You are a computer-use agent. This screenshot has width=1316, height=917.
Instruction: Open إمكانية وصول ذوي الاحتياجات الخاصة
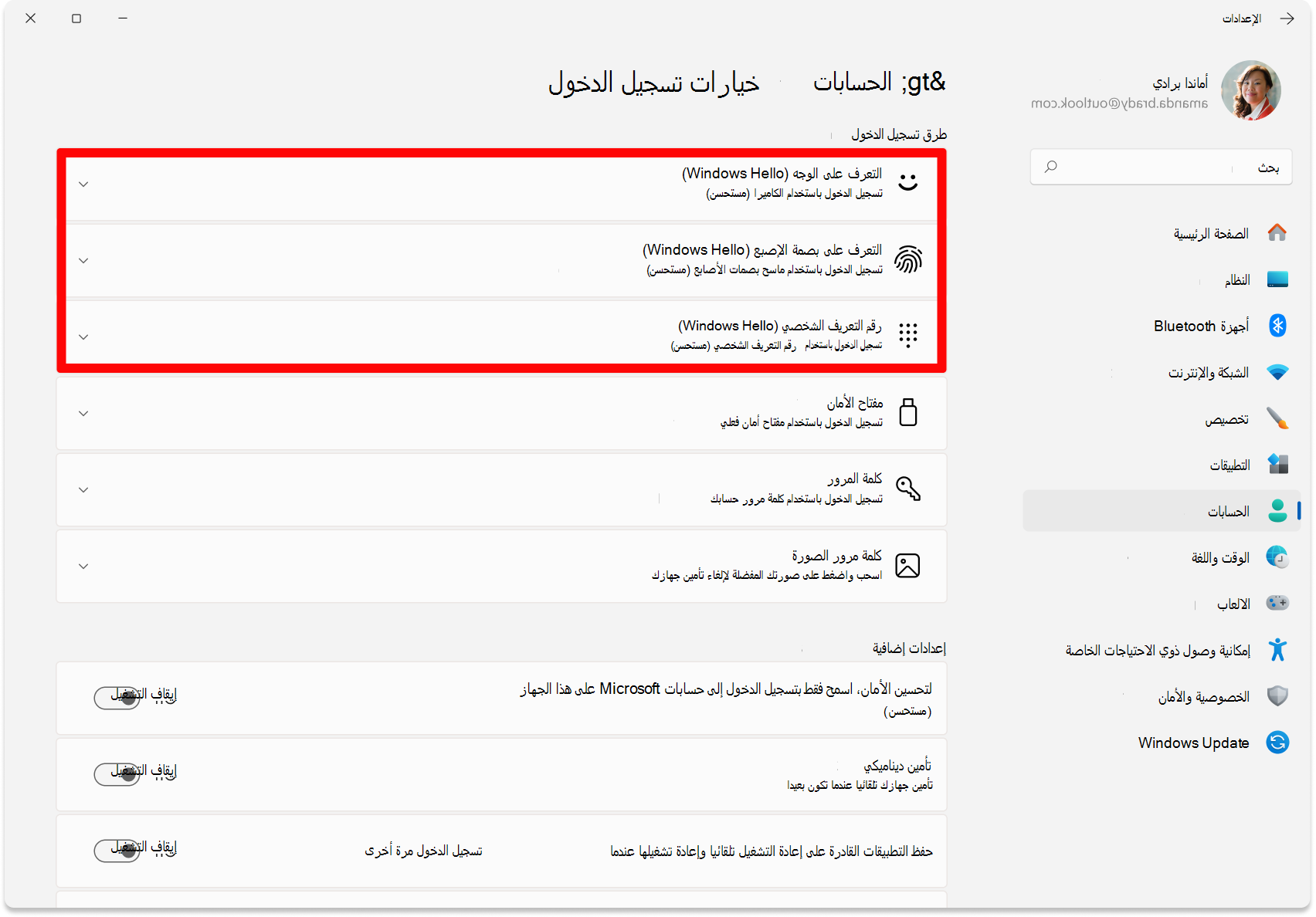(x=1162, y=650)
